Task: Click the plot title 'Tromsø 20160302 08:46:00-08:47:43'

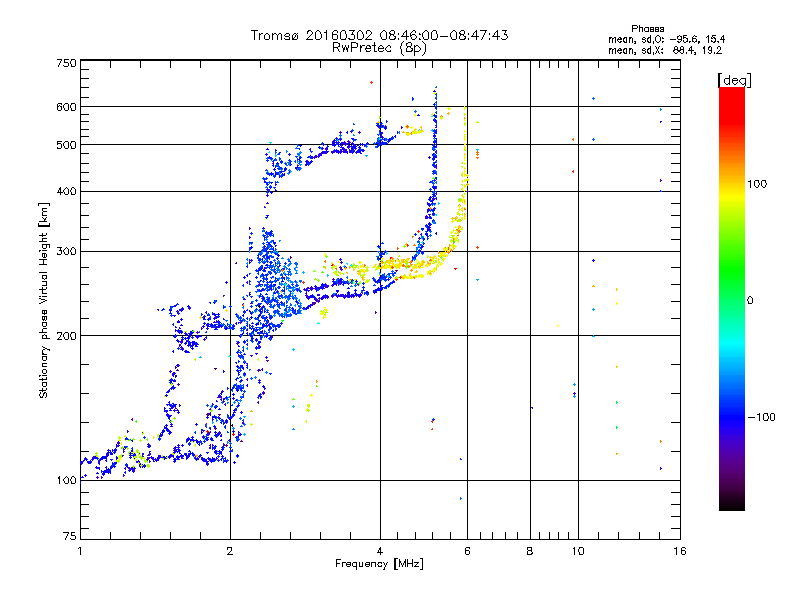Action: pos(379,35)
